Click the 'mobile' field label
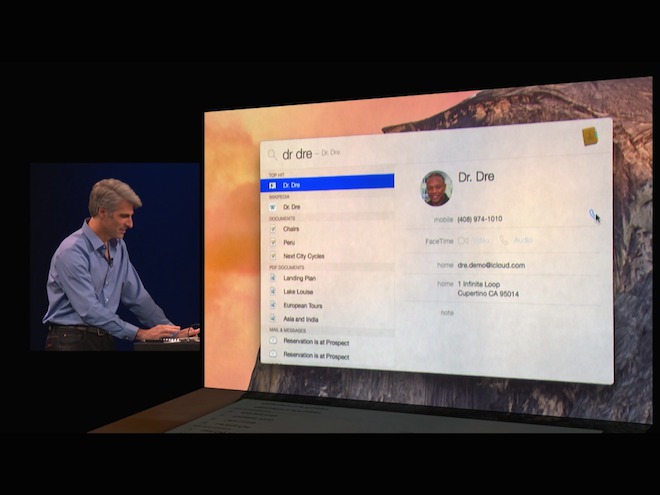Screen dimensions: 660x495 [x=443, y=220]
